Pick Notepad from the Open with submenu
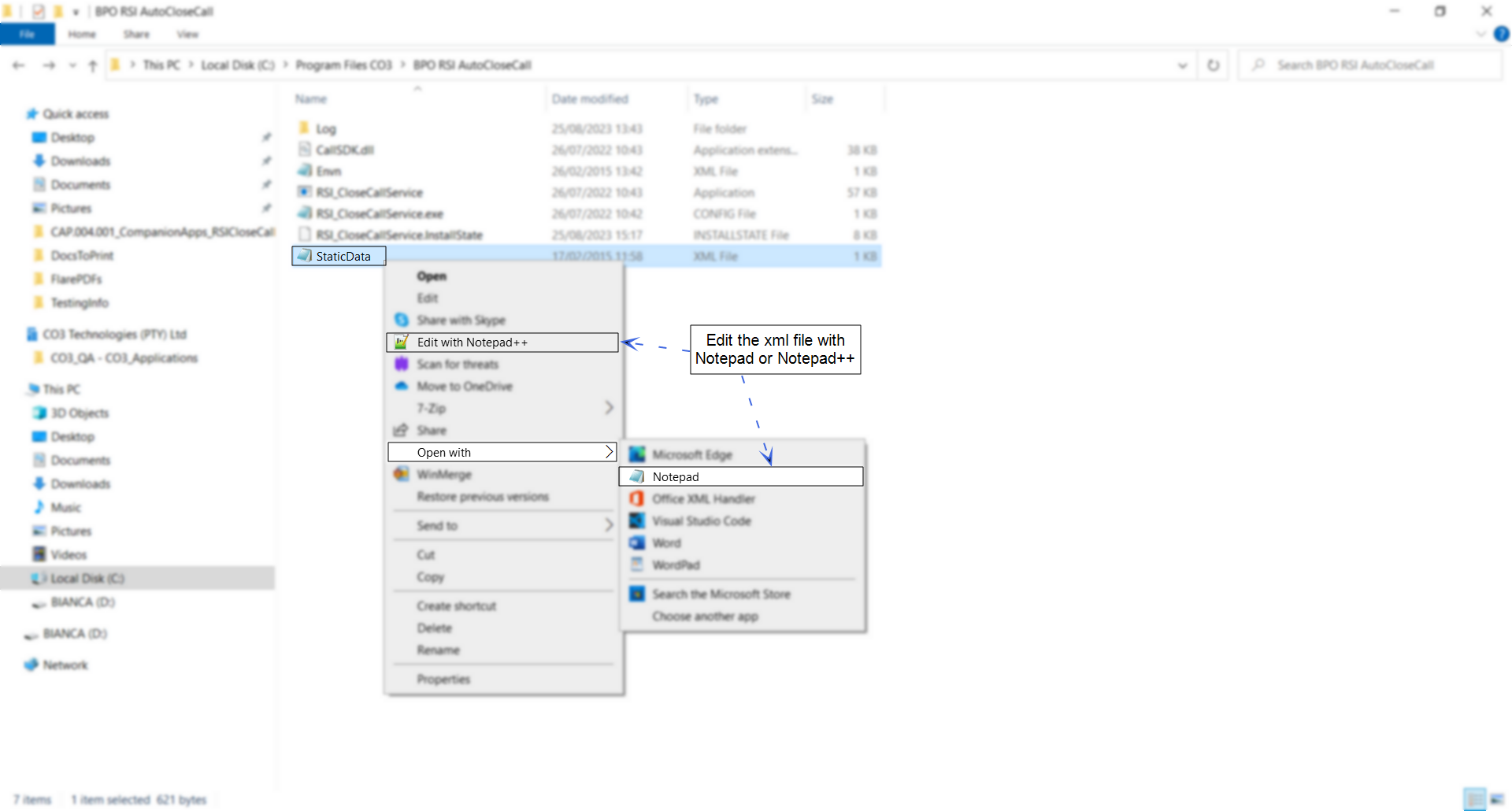 pos(741,476)
